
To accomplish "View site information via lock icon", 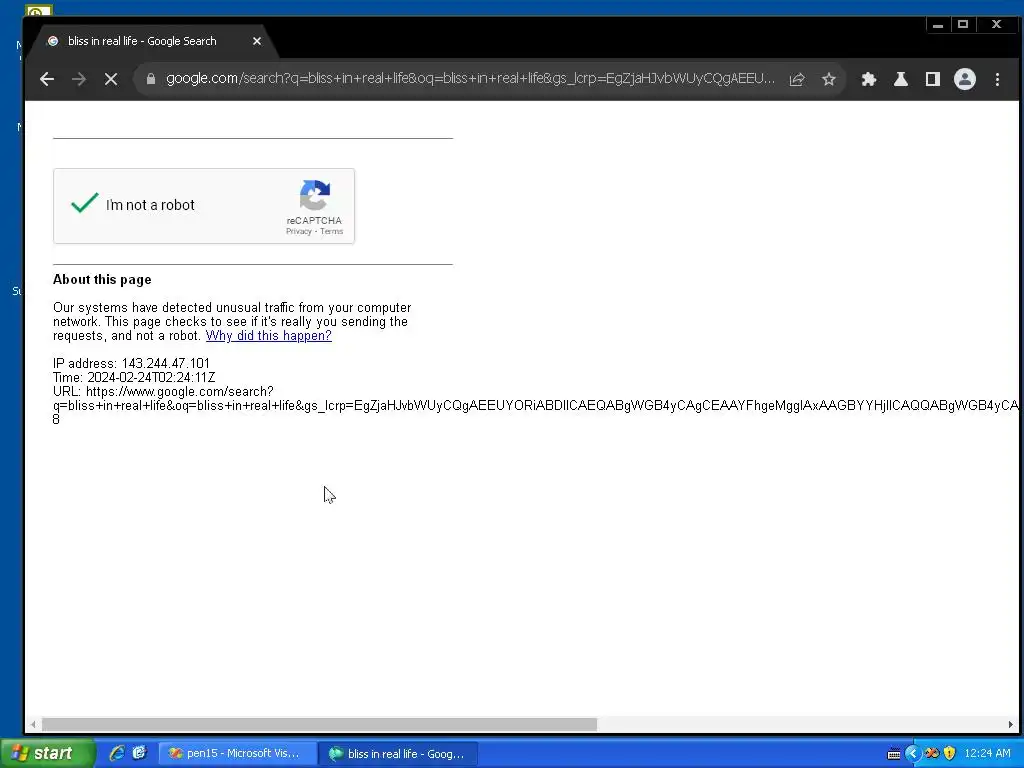I will [x=151, y=79].
